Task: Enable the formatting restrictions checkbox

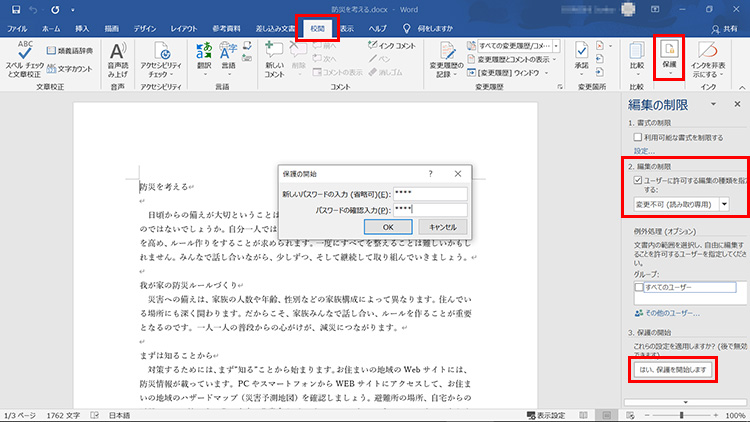Action: (637, 136)
